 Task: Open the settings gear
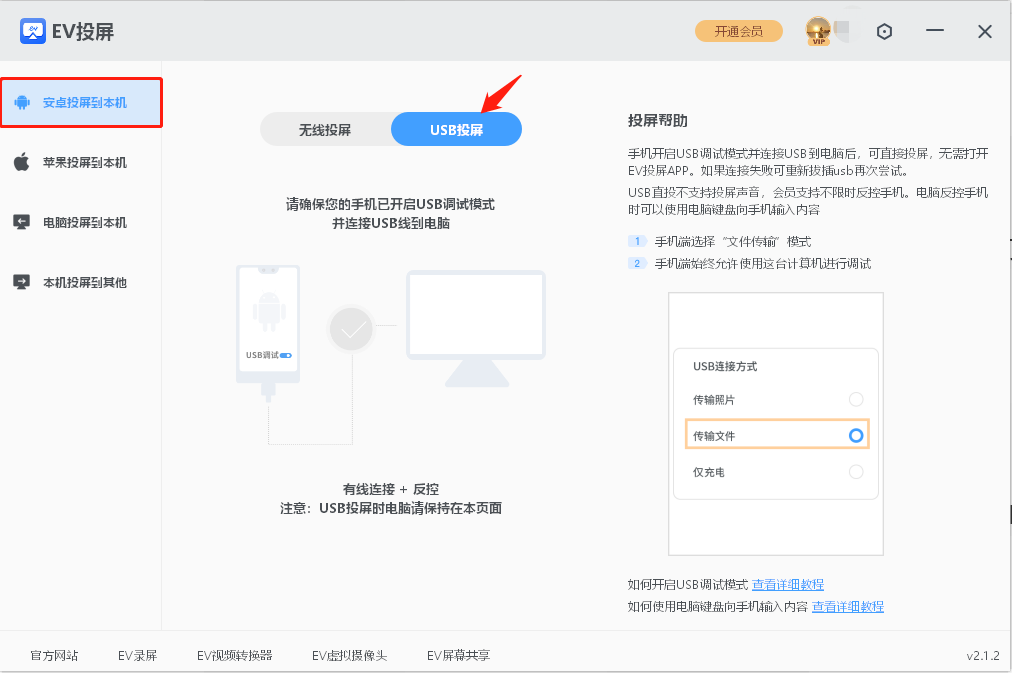[x=884, y=31]
